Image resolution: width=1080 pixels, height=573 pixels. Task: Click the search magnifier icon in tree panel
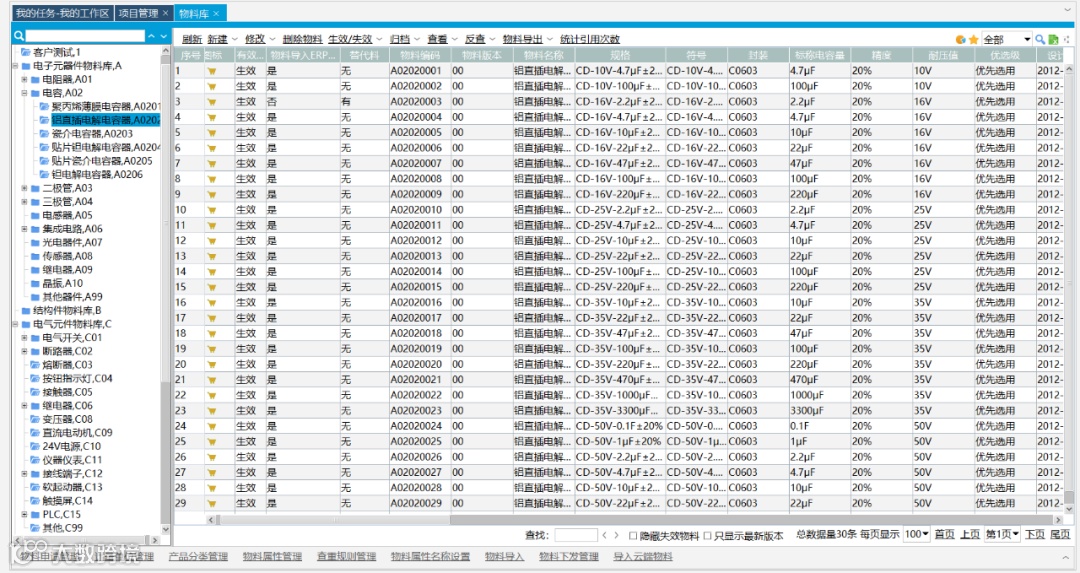(x=19, y=36)
